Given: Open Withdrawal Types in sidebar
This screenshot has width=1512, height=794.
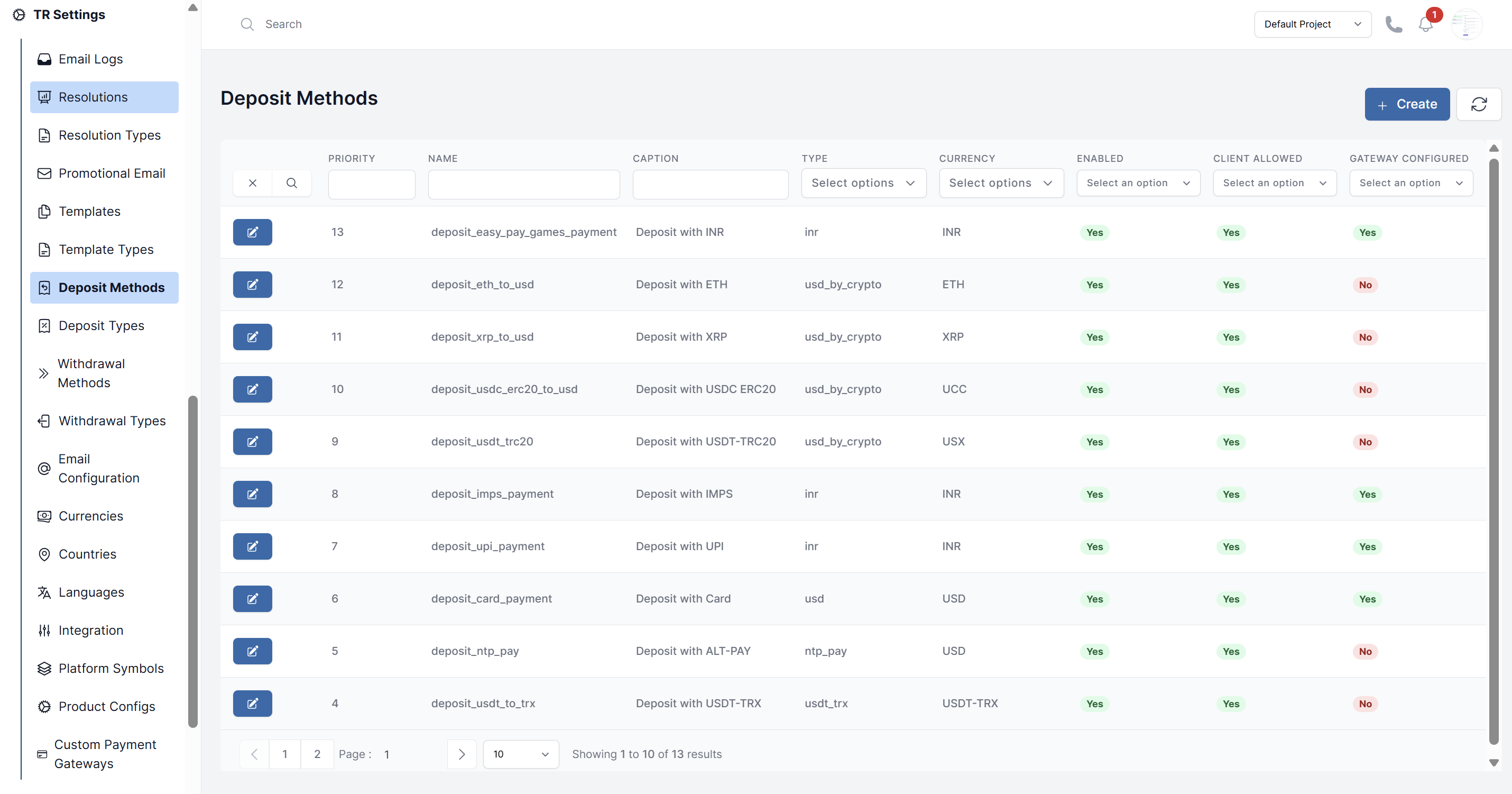Looking at the screenshot, I should pos(105,421).
